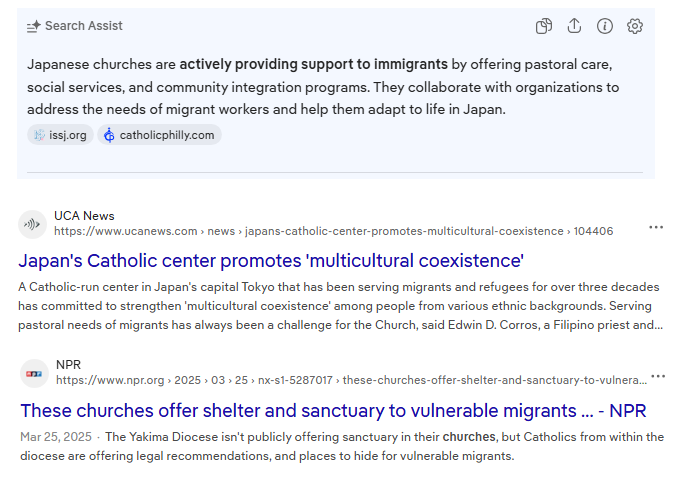
Task: Click the catholicphilly.com favicon icon
Action: point(109,135)
